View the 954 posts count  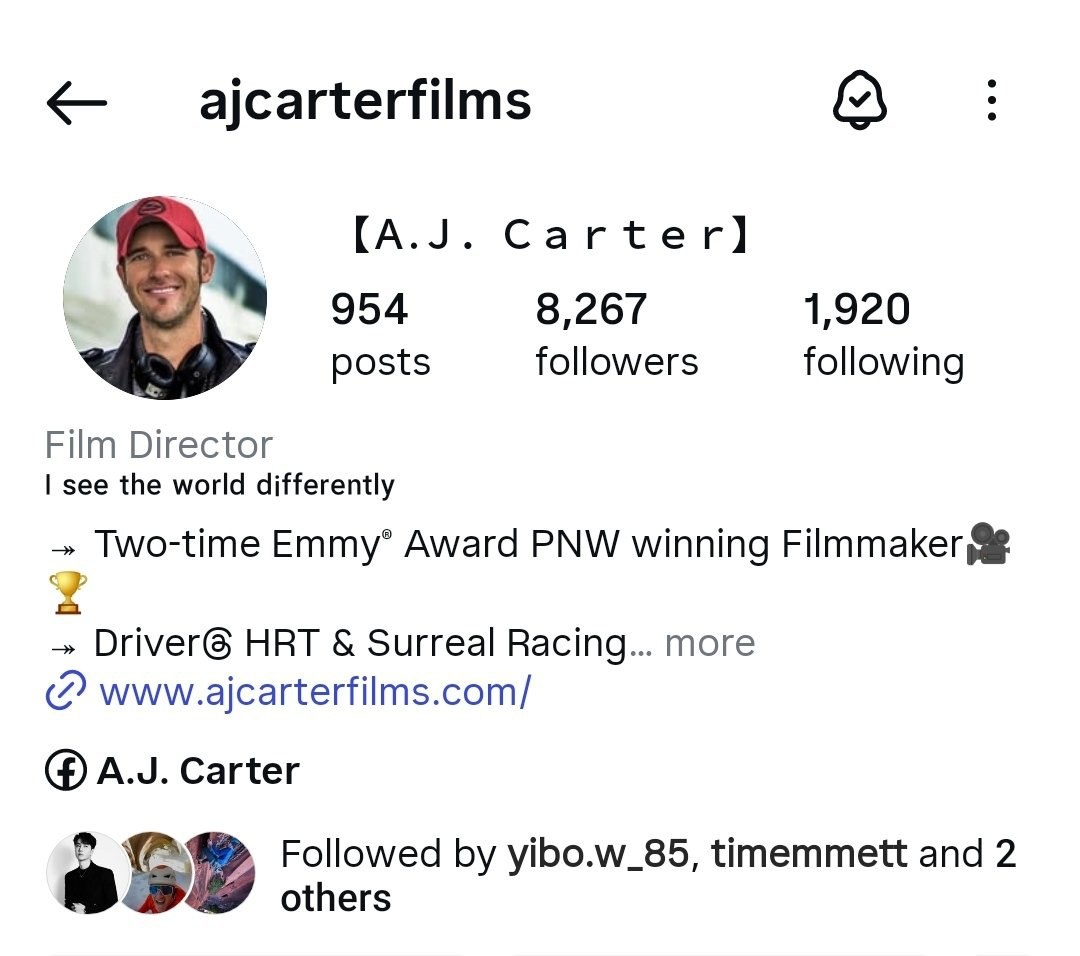(380, 334)
